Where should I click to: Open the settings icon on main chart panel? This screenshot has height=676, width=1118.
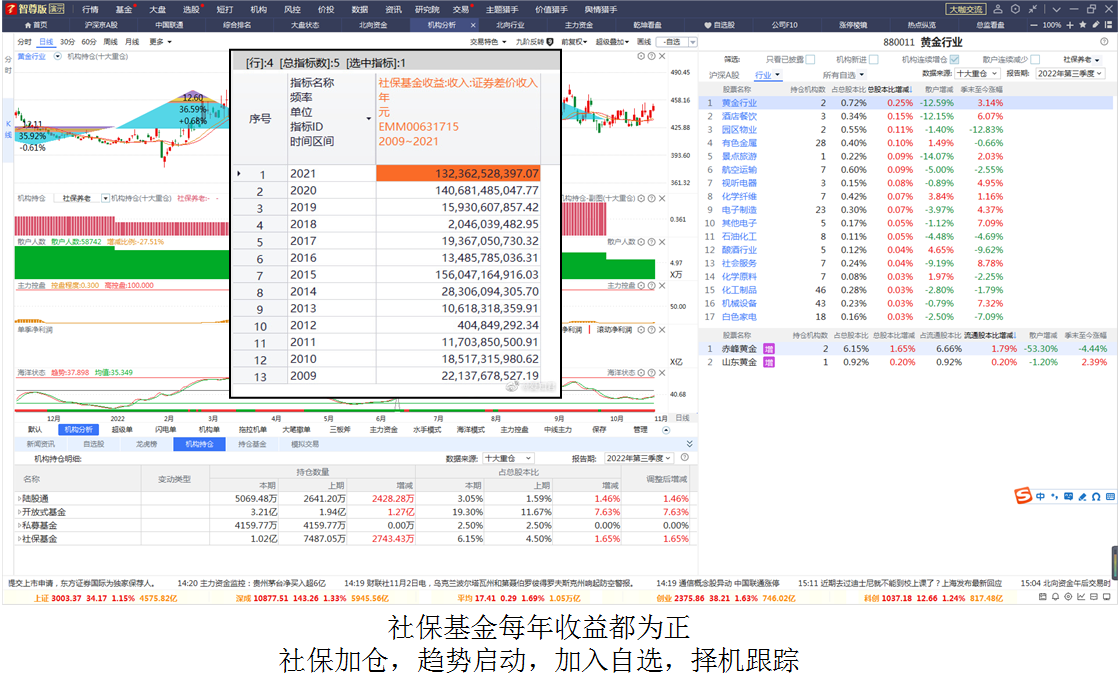641,56
